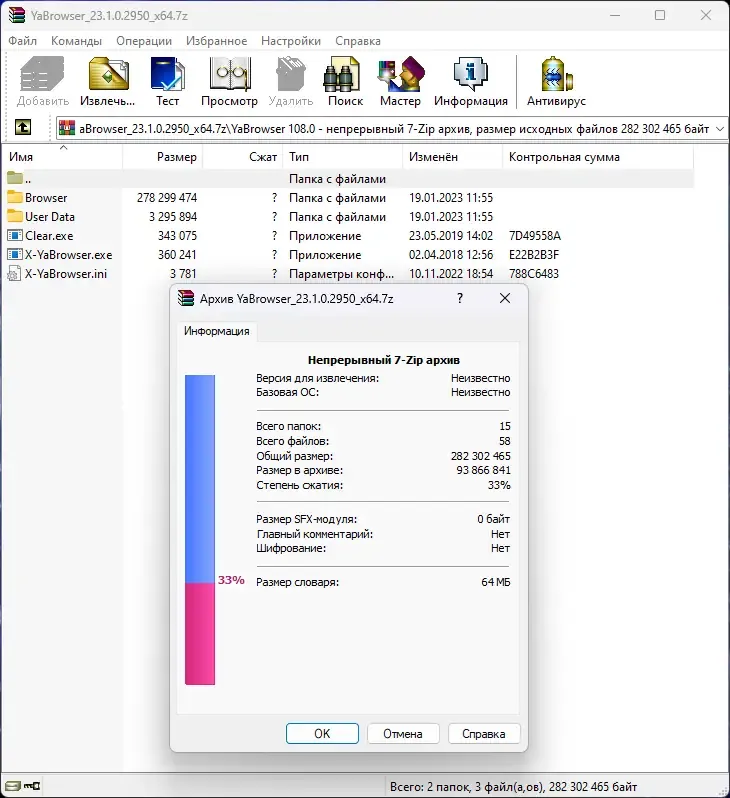
Task: Open the Команды menu
Action: point(76,41)
